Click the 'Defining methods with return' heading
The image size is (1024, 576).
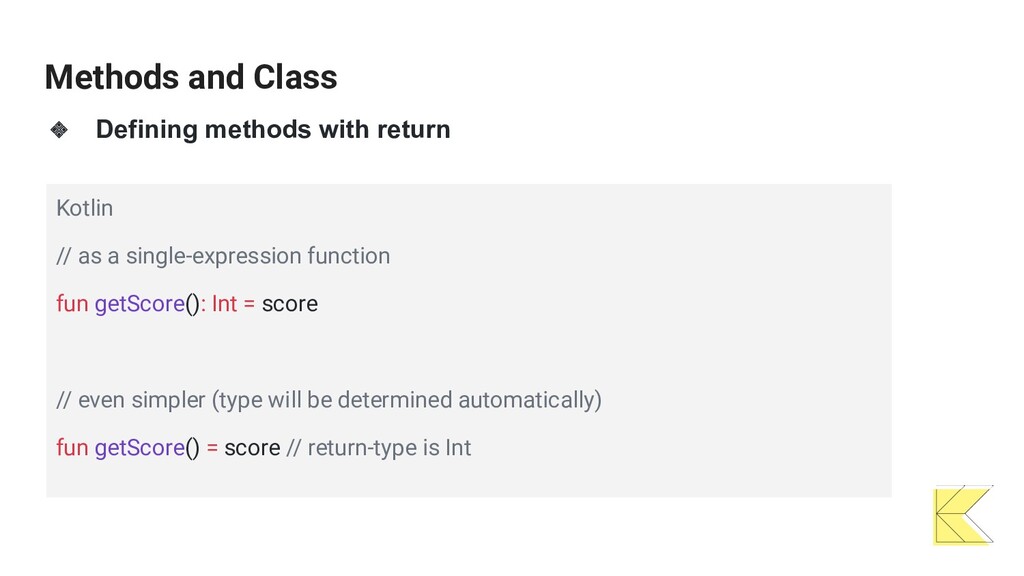pos(273,129)
